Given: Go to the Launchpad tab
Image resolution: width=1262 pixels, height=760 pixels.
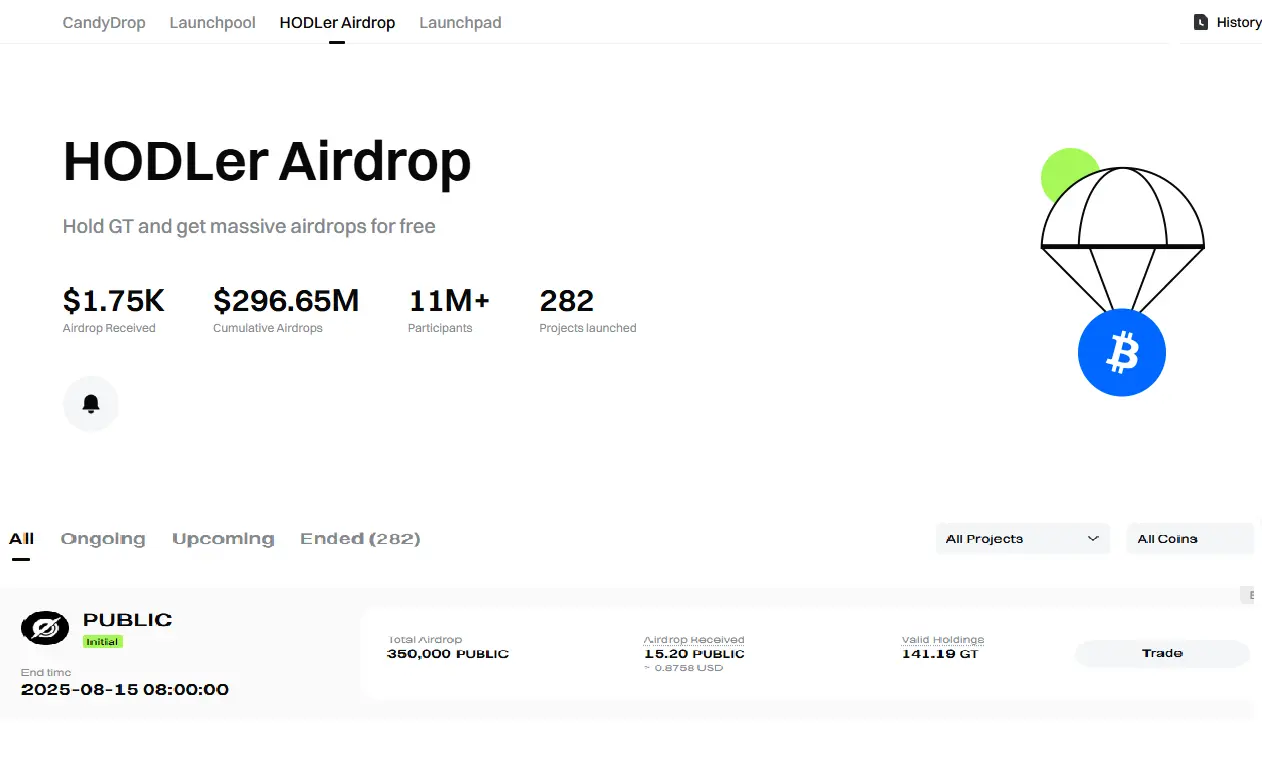Looking at the screenshot, I should point(460,22).
